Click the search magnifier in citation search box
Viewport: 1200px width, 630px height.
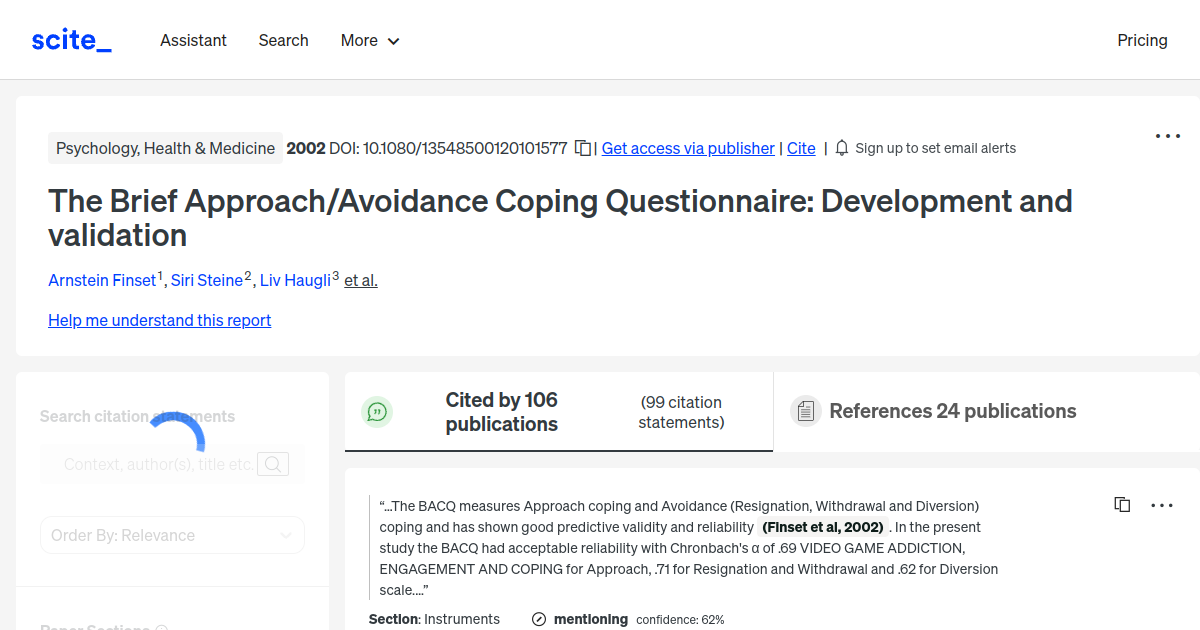272,463
